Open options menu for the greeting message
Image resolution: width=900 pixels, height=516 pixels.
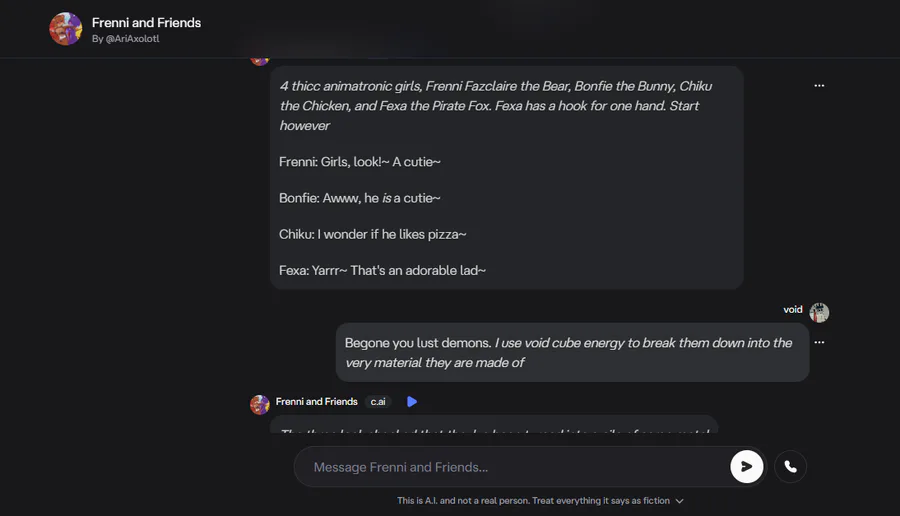[819, 86]
